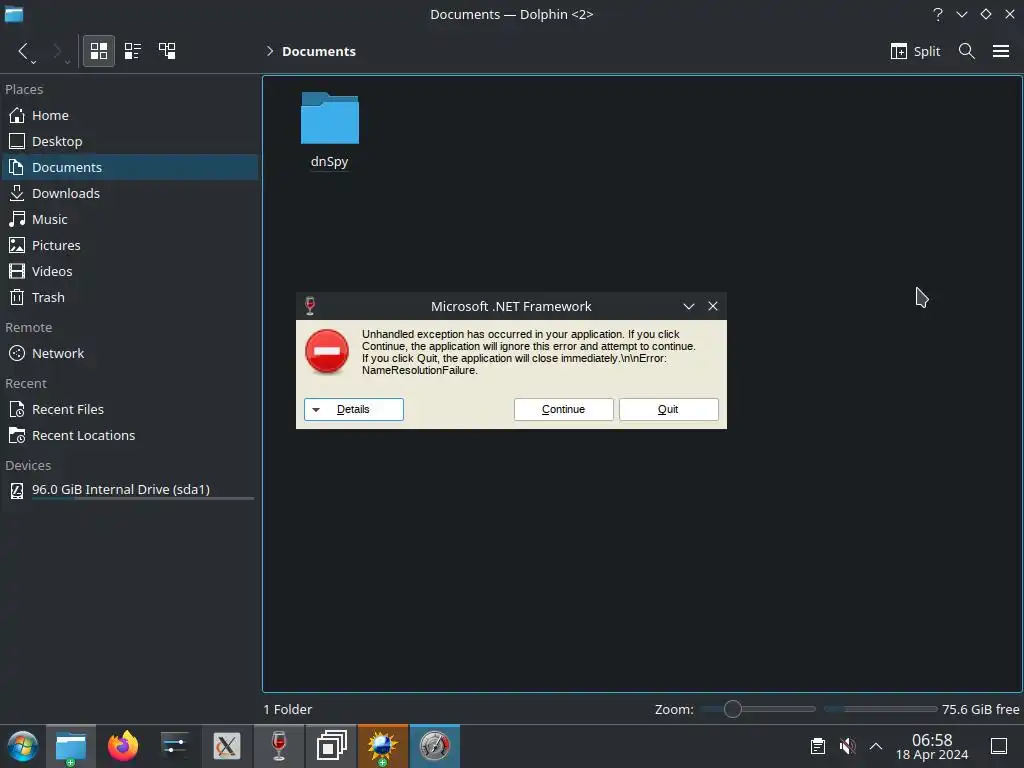The width and height of the screenshot is (1024, 768).
Task: Launch Firefox from the taskbar
Action: click(123, 746)
